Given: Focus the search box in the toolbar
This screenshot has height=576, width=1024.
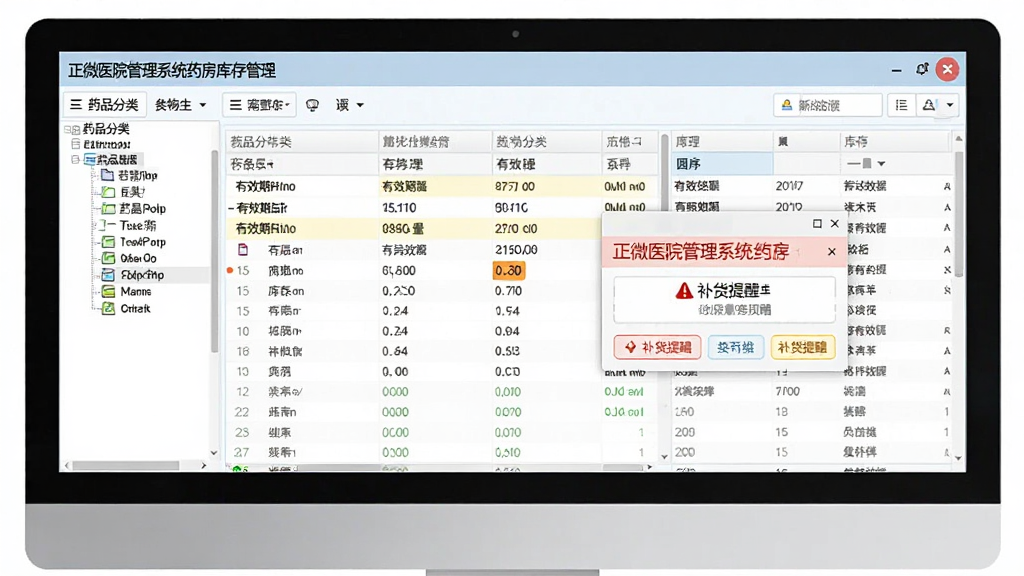Looking at the screenshot, I should coord(828,105).
